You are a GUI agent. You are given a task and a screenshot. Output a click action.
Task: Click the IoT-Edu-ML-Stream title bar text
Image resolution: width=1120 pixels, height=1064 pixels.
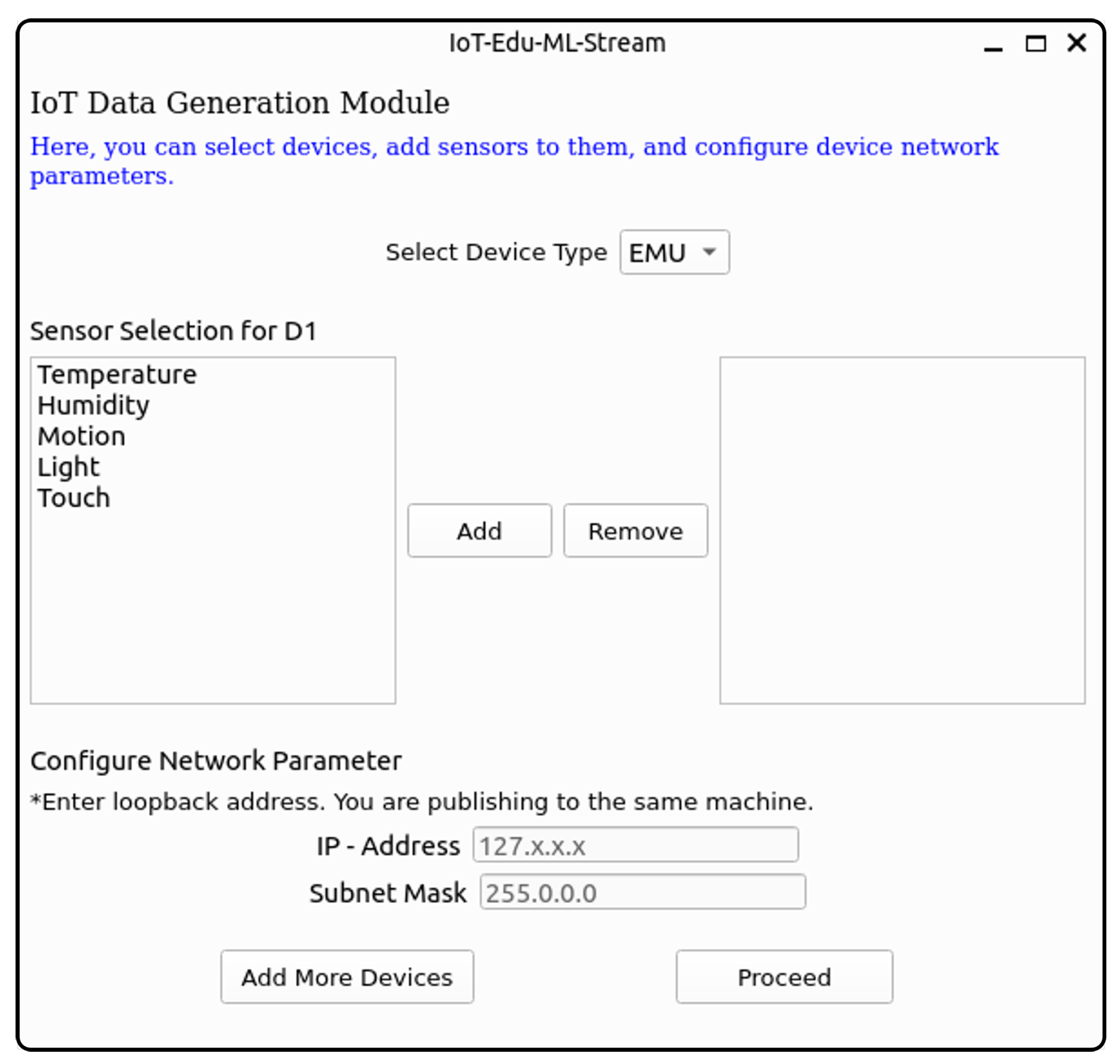pyautogui.click(x=557, y=43)
